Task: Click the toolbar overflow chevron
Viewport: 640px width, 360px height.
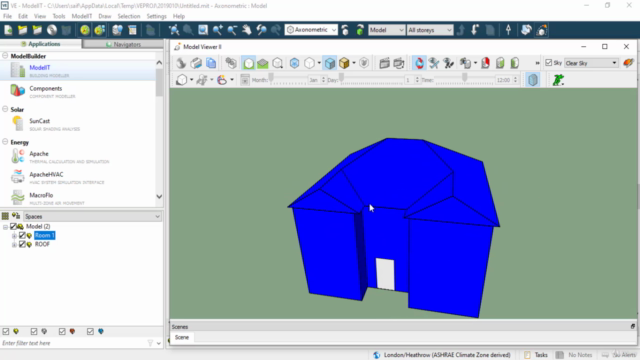Action: (x=537, y=63)
